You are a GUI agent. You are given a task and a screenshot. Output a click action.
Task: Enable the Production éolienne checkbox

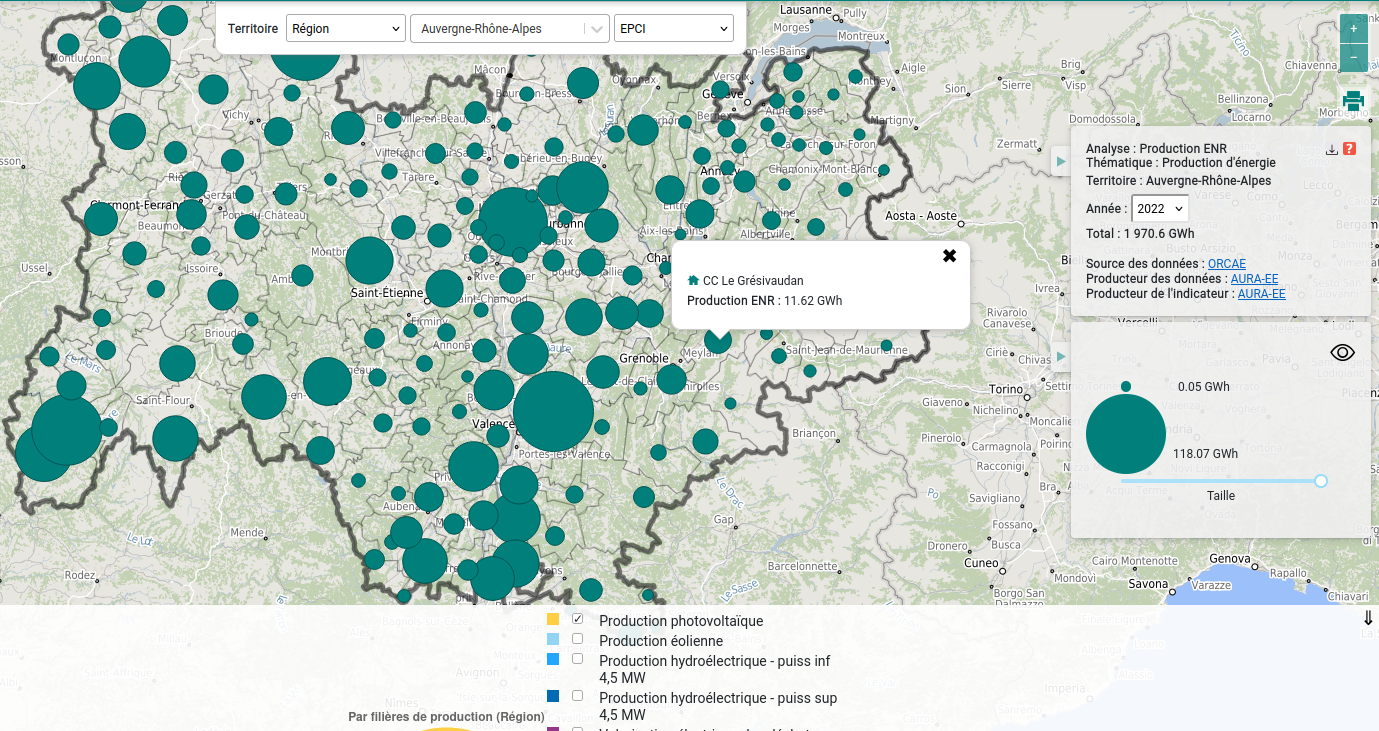577,639
